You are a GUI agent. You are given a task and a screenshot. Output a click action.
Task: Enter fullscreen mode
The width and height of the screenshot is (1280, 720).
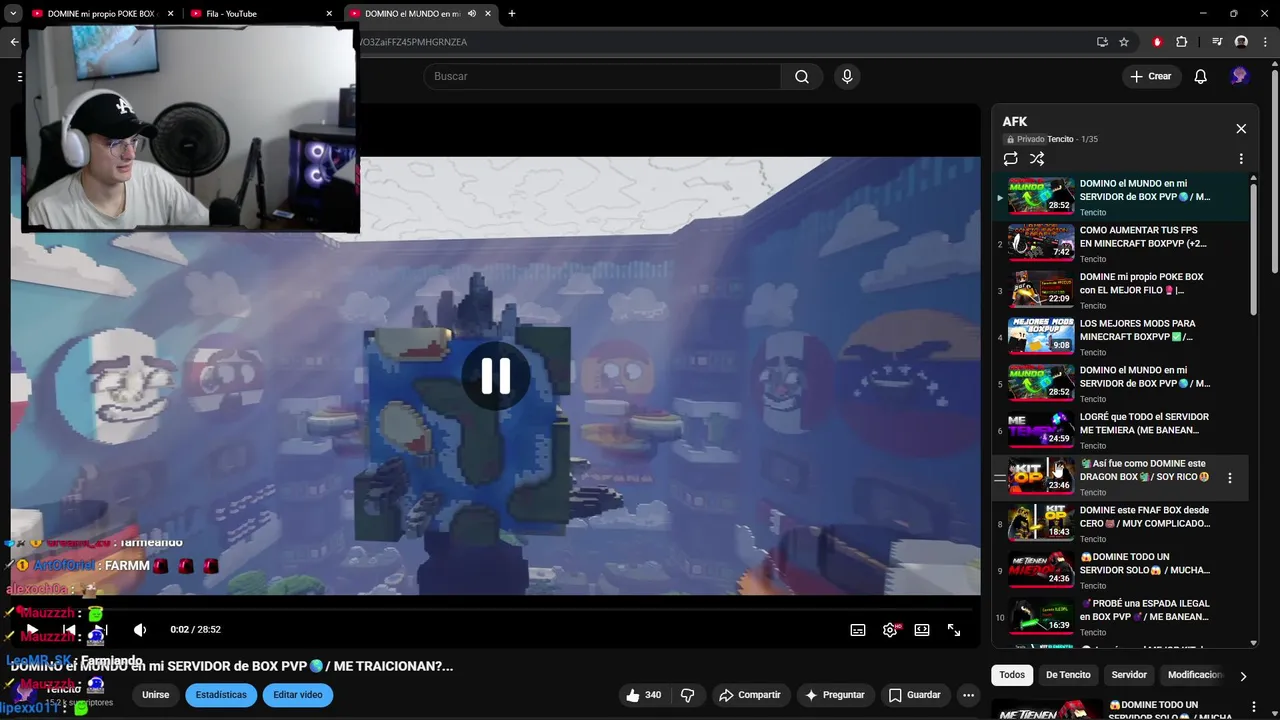[x=954, y=630]
